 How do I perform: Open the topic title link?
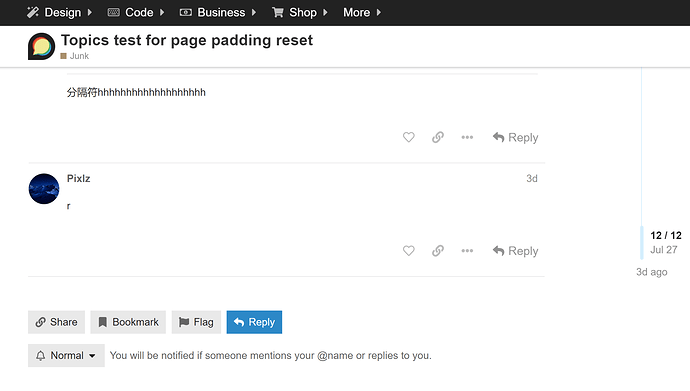[x=187, y=40]
